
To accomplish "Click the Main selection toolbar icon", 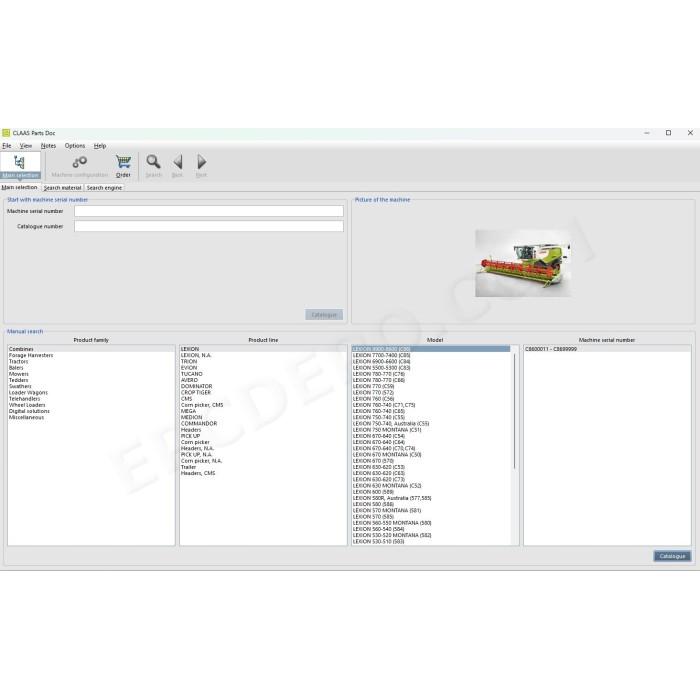I will [x=20, y=165].
